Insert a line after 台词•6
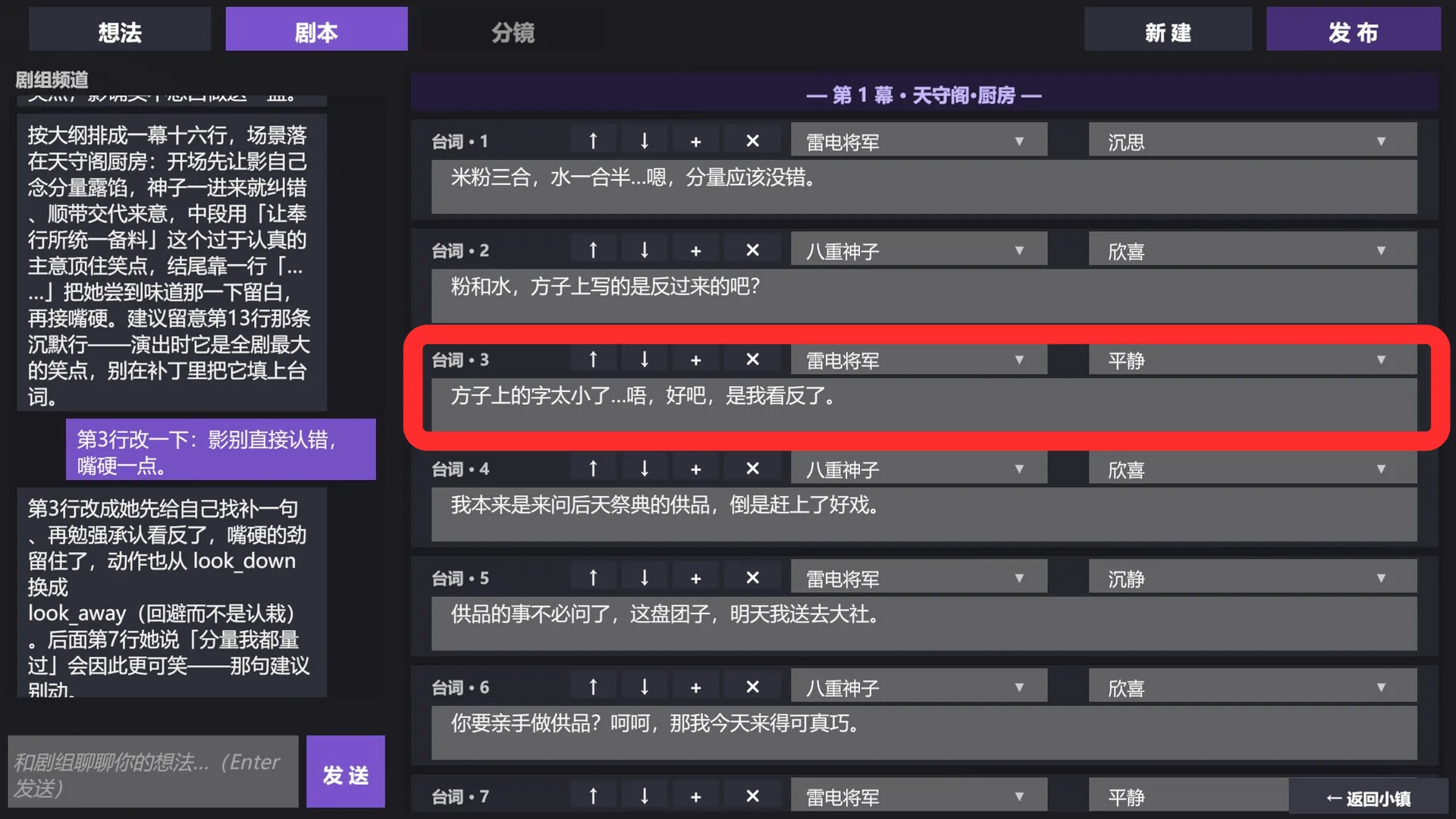Screen dimensions: 1456x819 695,687
